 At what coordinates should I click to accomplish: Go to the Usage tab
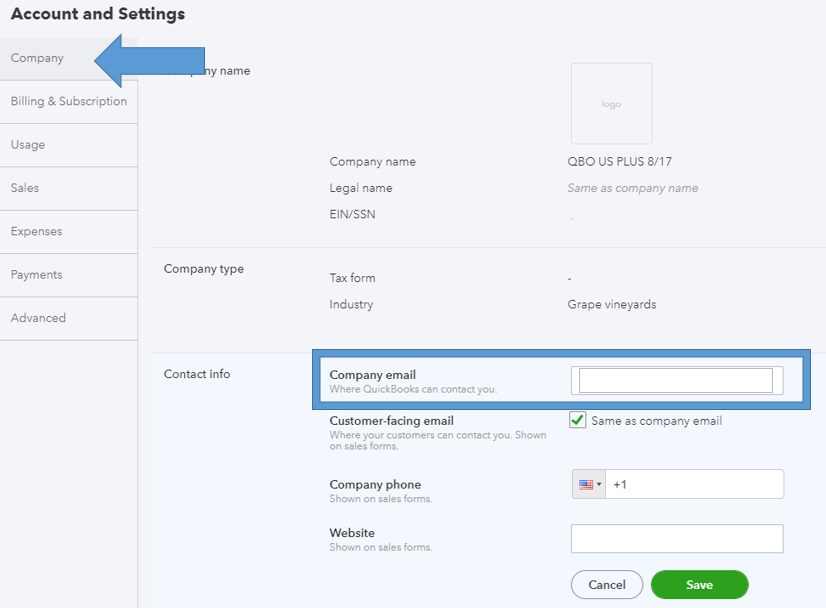pos(28,145)
